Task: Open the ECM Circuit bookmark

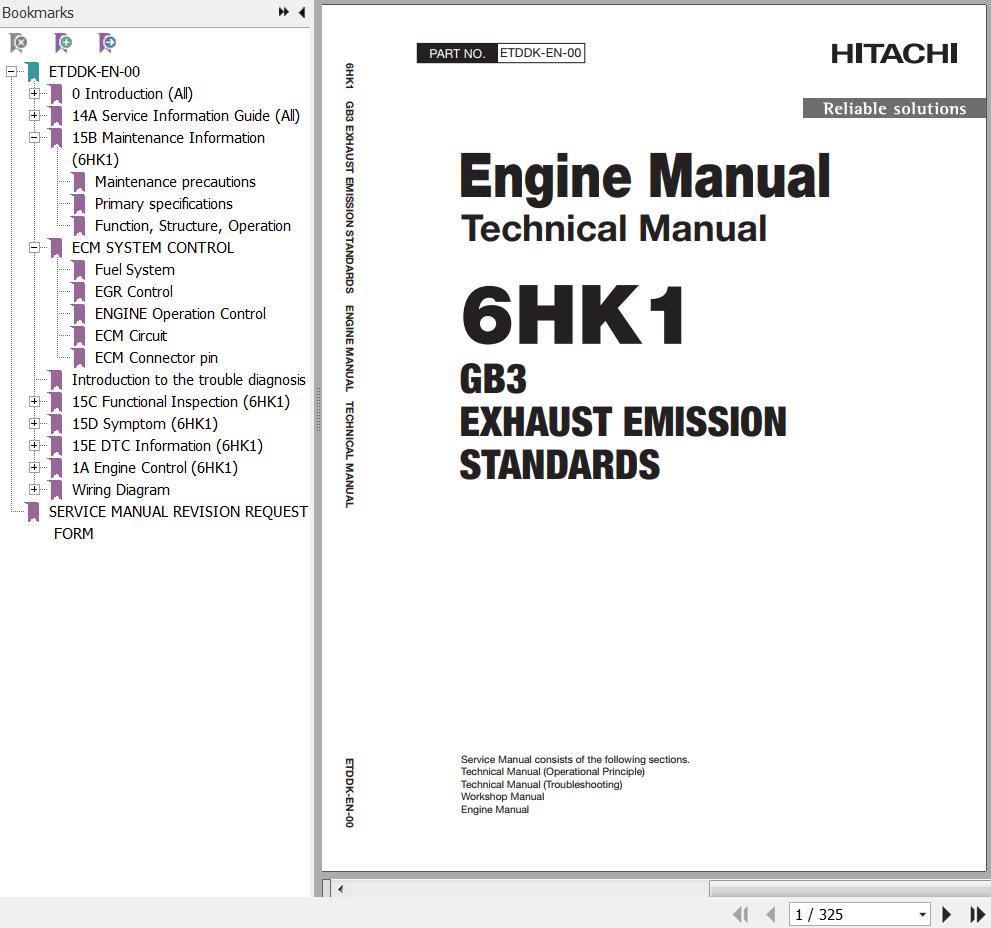Action: point(131,336)
